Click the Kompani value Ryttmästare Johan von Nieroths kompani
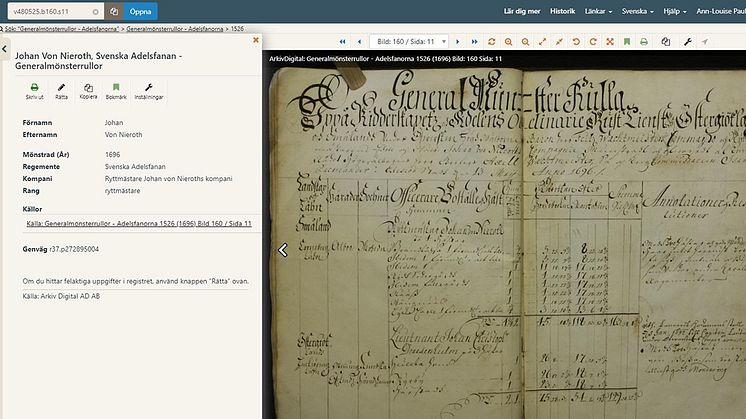The image size is (746, 419). 168,179
